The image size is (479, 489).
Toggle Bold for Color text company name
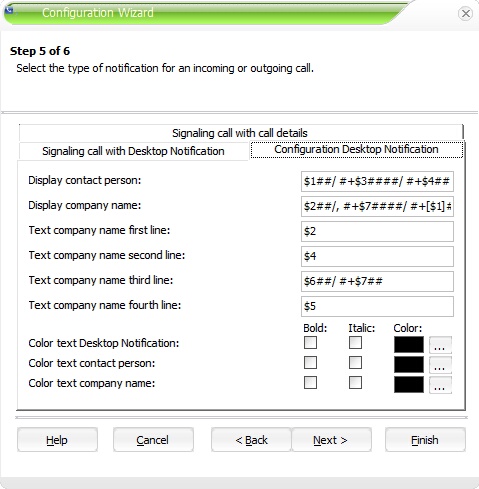click(x=310, y=383)
